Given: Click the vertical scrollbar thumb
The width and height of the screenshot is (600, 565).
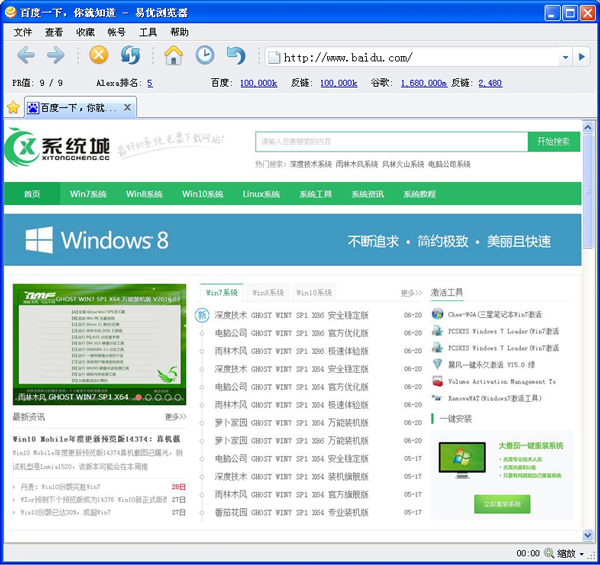Looking at the screenshot, I should click(x=588, y=191).
